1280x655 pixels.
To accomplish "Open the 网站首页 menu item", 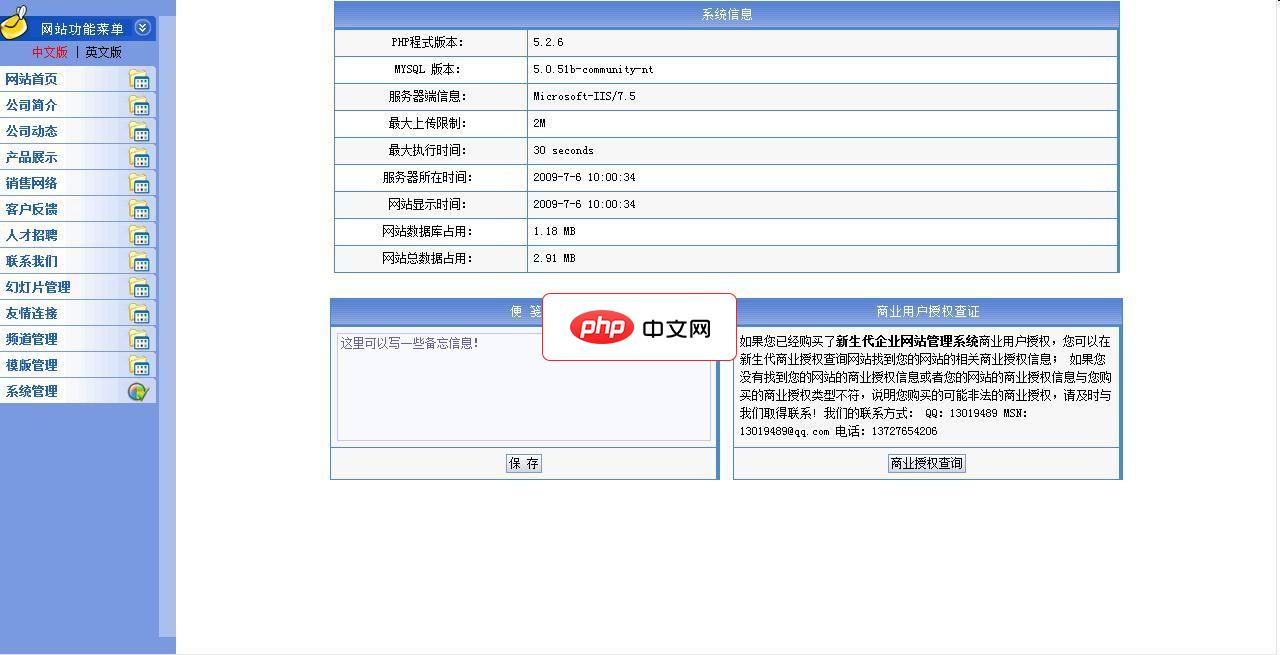I will click(x=78, y=79).
